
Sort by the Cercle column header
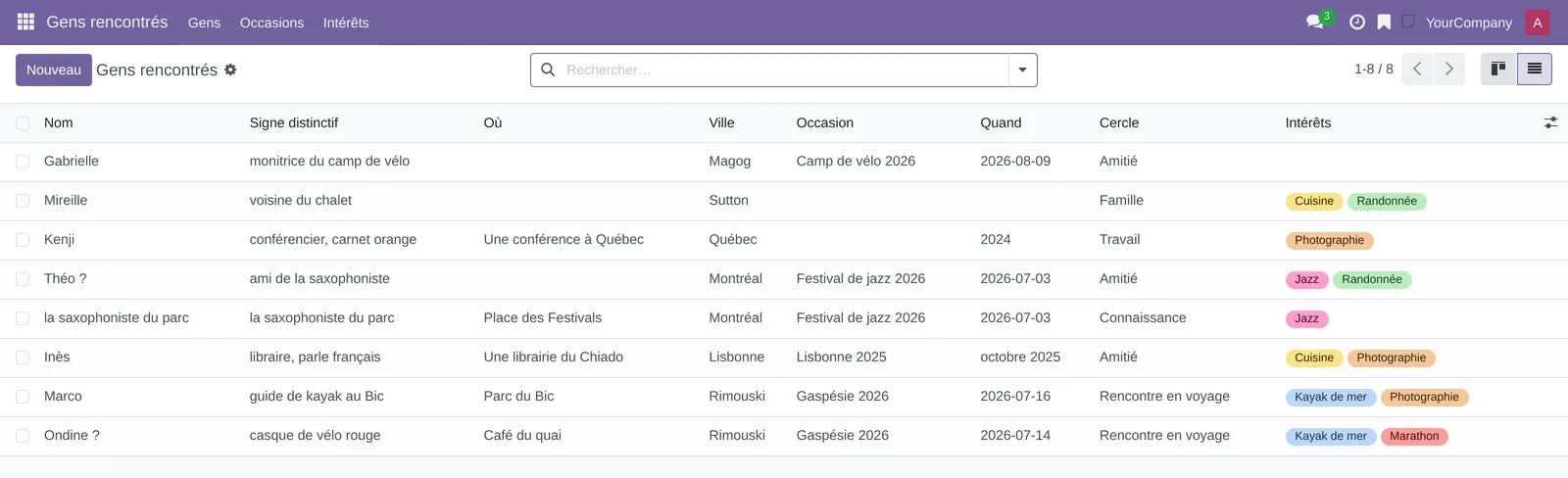coord(1119,122)
